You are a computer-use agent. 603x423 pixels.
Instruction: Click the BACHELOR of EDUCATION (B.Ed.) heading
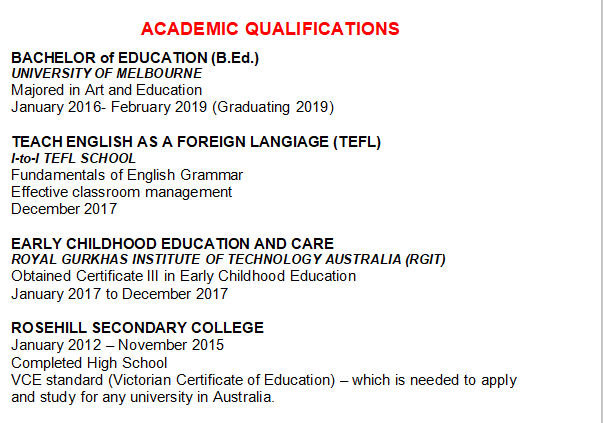click(135, 58)
